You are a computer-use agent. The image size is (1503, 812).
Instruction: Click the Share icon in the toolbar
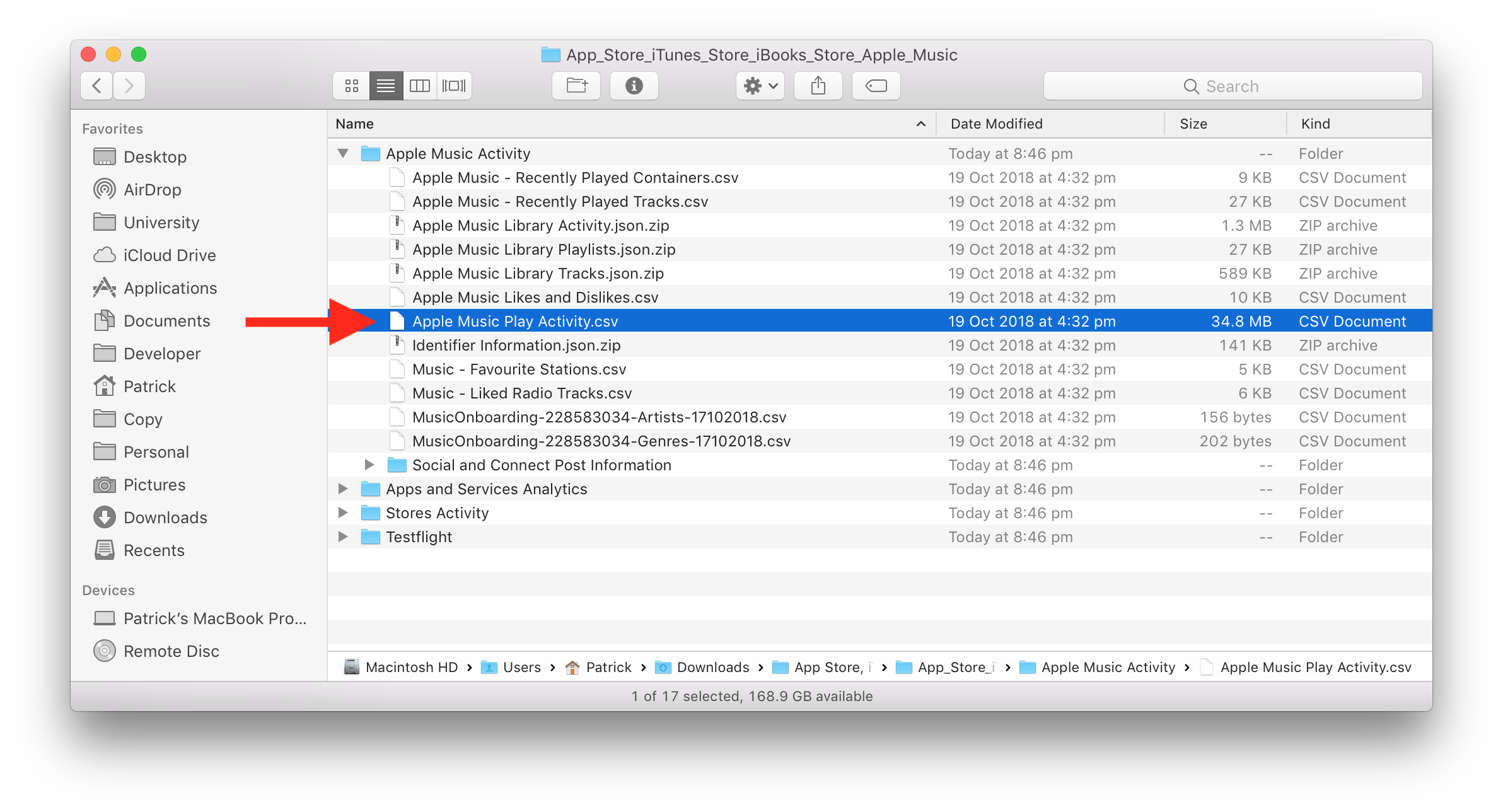click(x=818, y=86)
